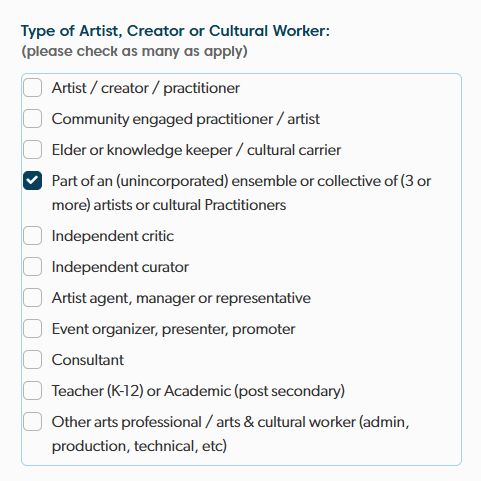This screenshot has width=481, height=481.
Task: Check Other arts professional checkbox
Action: click(x=32, y=422)
